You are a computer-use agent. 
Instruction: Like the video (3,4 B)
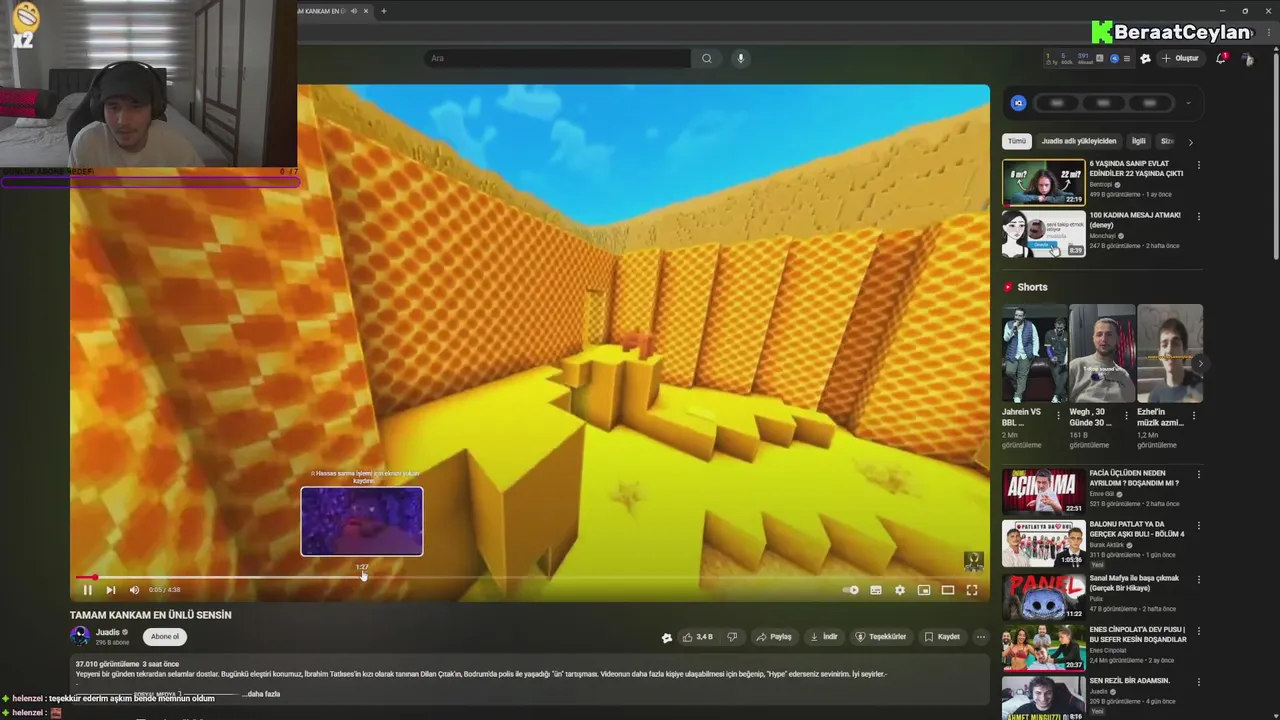point(698,637)
